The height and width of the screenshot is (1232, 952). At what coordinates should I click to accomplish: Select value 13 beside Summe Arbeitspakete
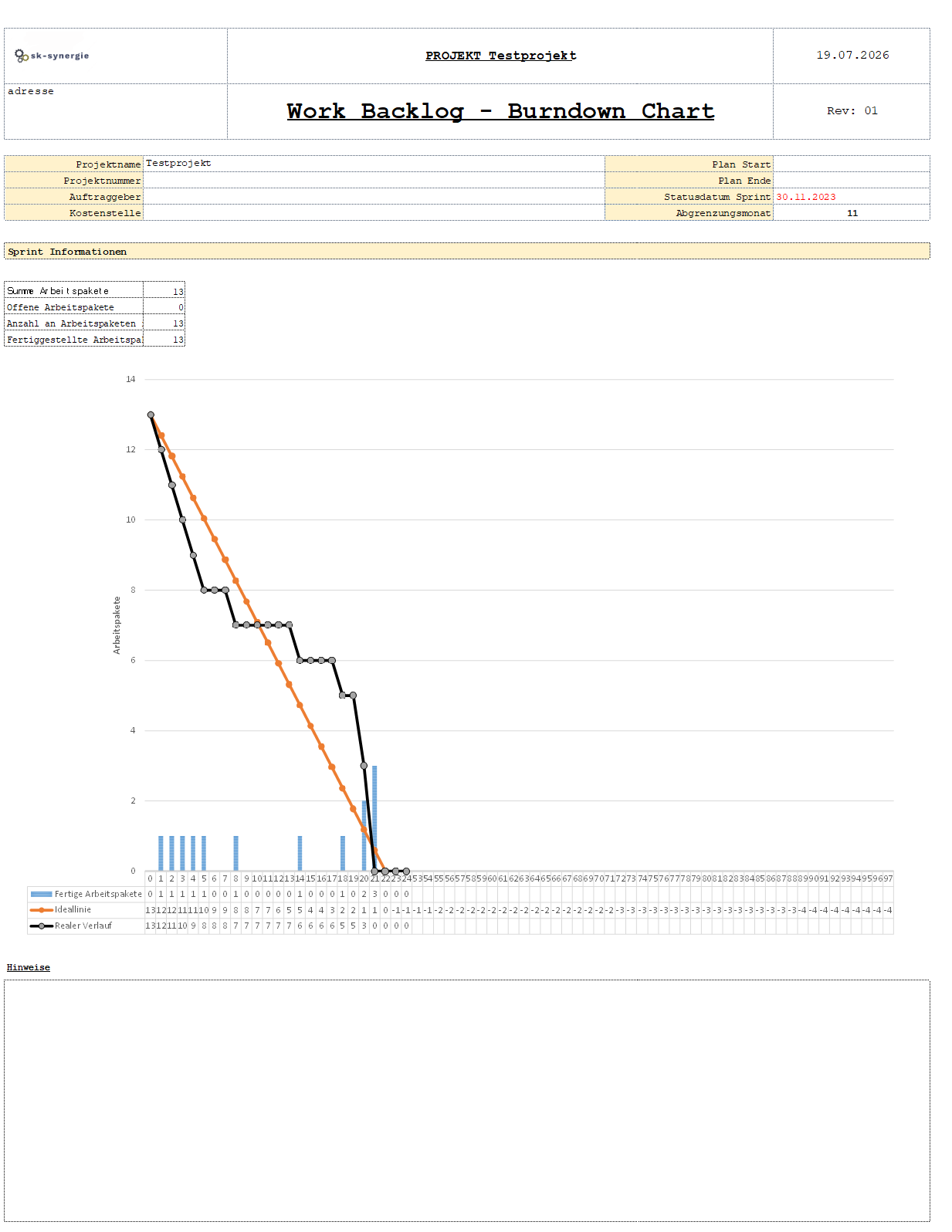tap(178, 292)
